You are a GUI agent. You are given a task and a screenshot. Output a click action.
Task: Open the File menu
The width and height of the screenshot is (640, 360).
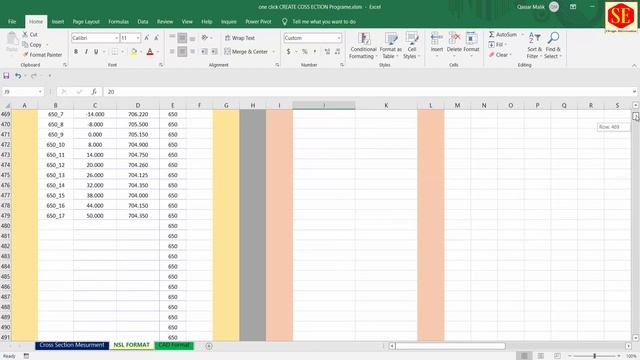pos(12,22)
